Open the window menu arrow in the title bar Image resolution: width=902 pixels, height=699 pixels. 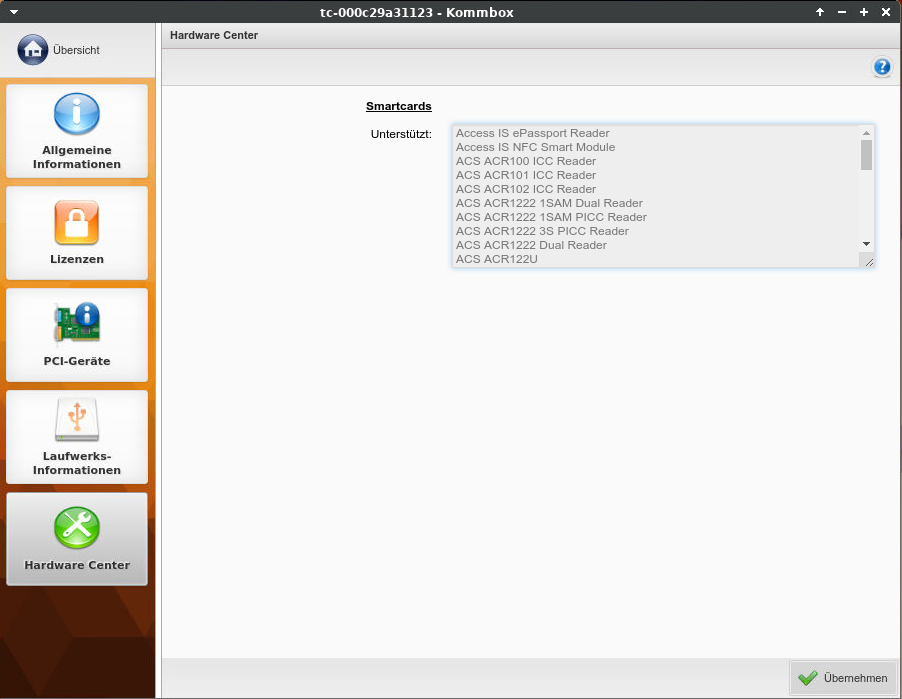tap(14, 12)
